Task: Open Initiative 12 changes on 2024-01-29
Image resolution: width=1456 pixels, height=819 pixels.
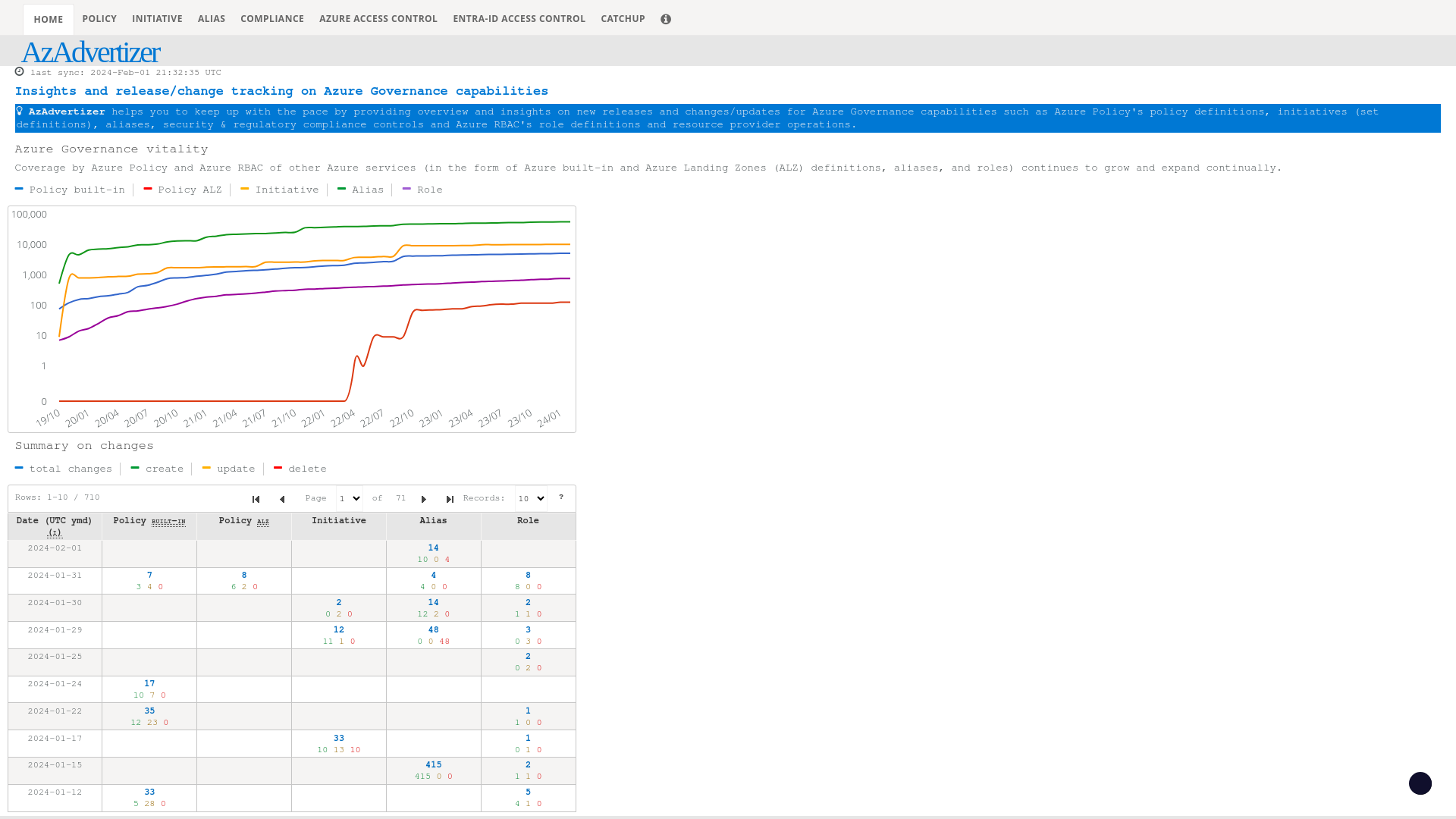Action: (339, 629)
